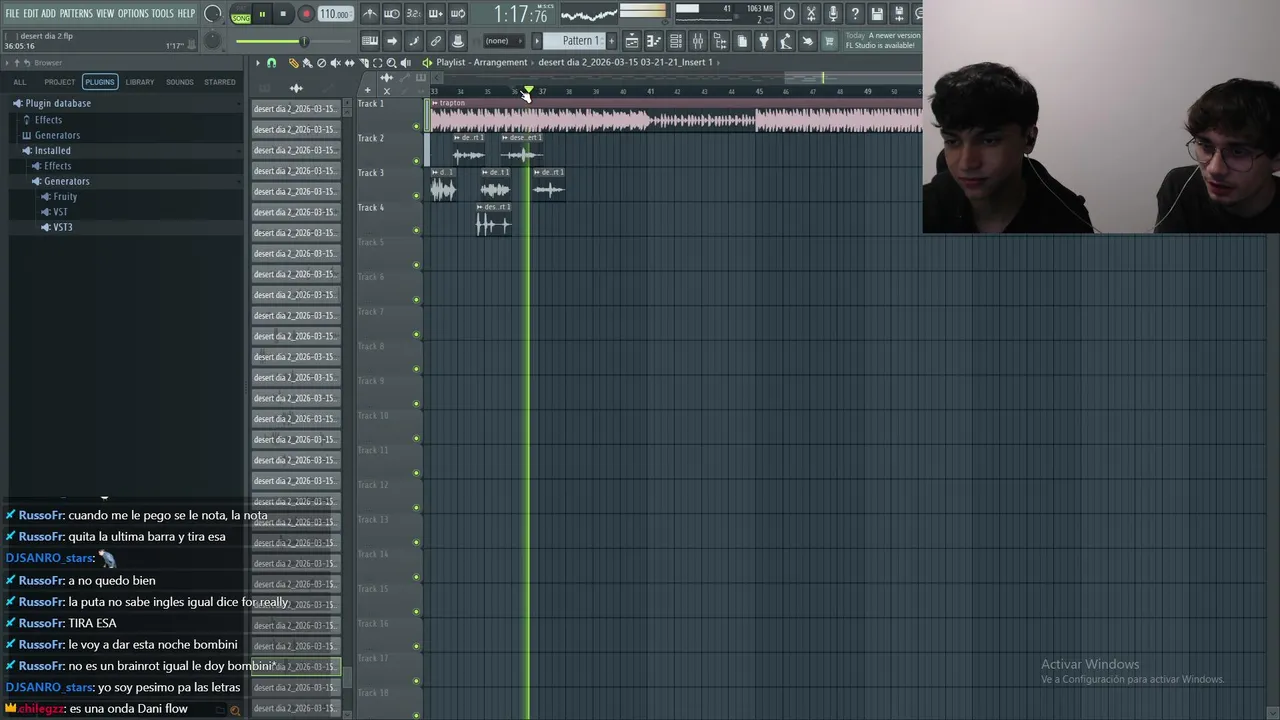Click the master pitch knob

click(213, 41)
